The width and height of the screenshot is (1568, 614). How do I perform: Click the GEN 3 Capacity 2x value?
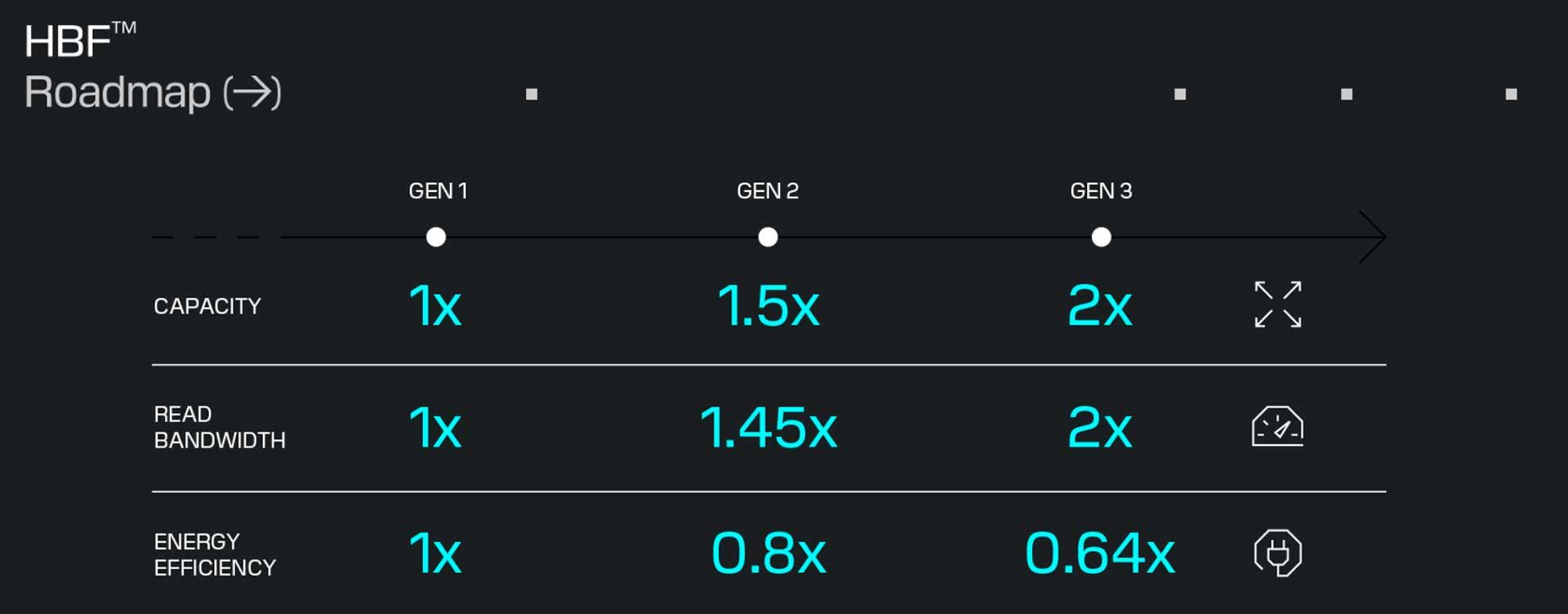click(1099, 306)
